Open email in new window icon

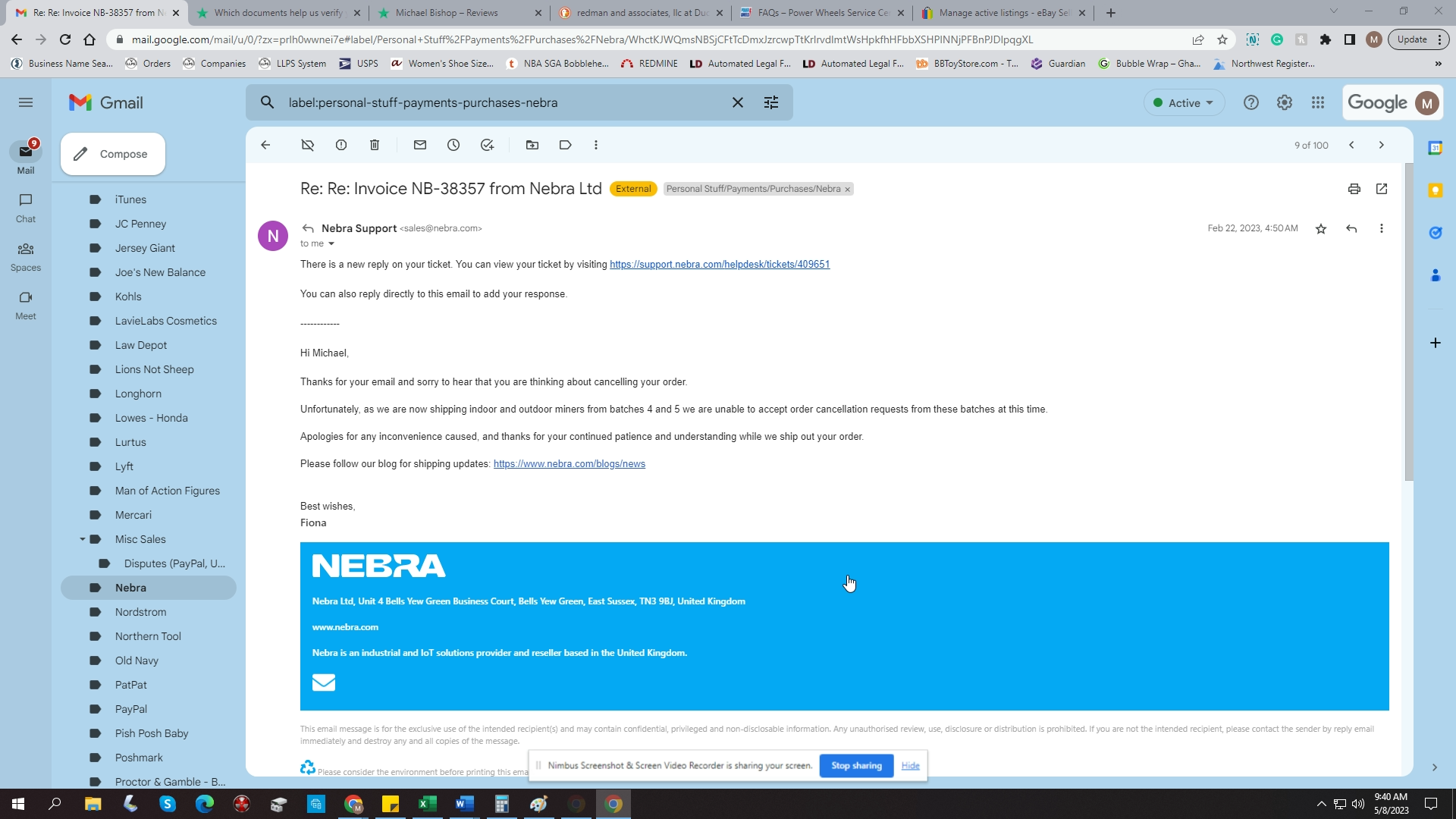pos(1382,189)
